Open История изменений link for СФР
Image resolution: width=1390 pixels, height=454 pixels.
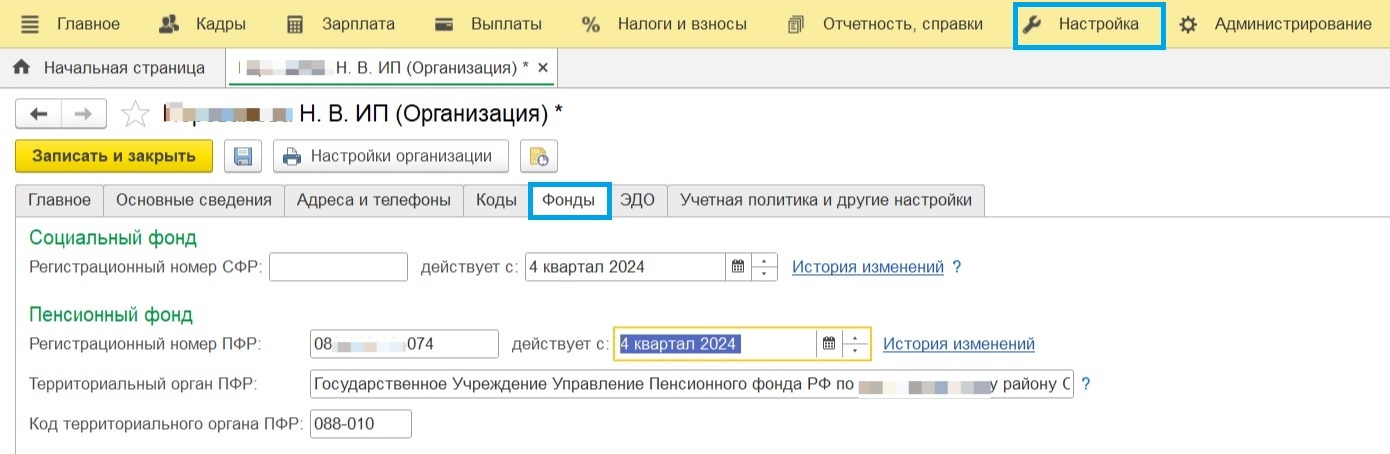point(868,267)
